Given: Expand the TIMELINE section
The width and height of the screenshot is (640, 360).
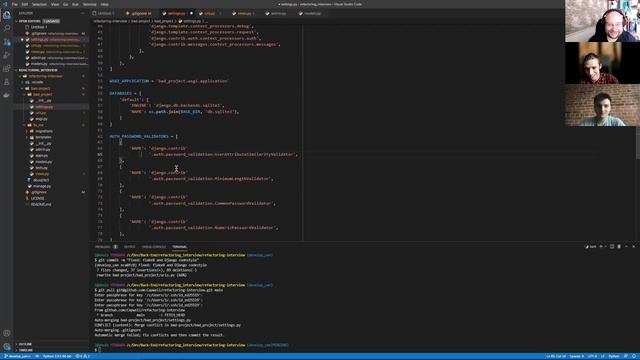Looking at the screenshot, I should (51, 350).
